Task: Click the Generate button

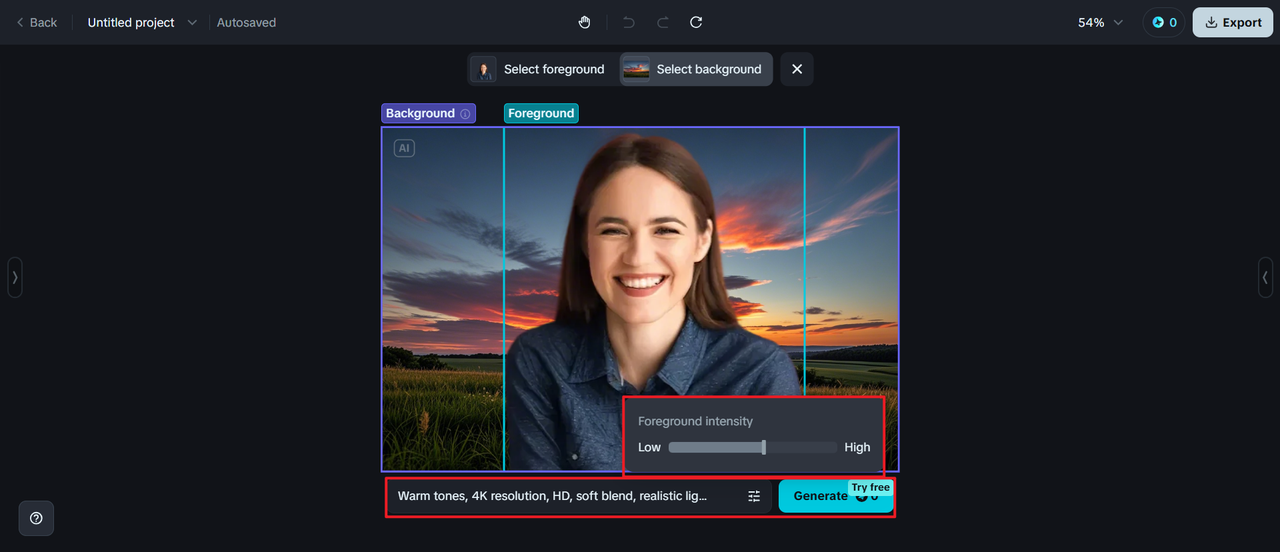Action: (835, 496)
